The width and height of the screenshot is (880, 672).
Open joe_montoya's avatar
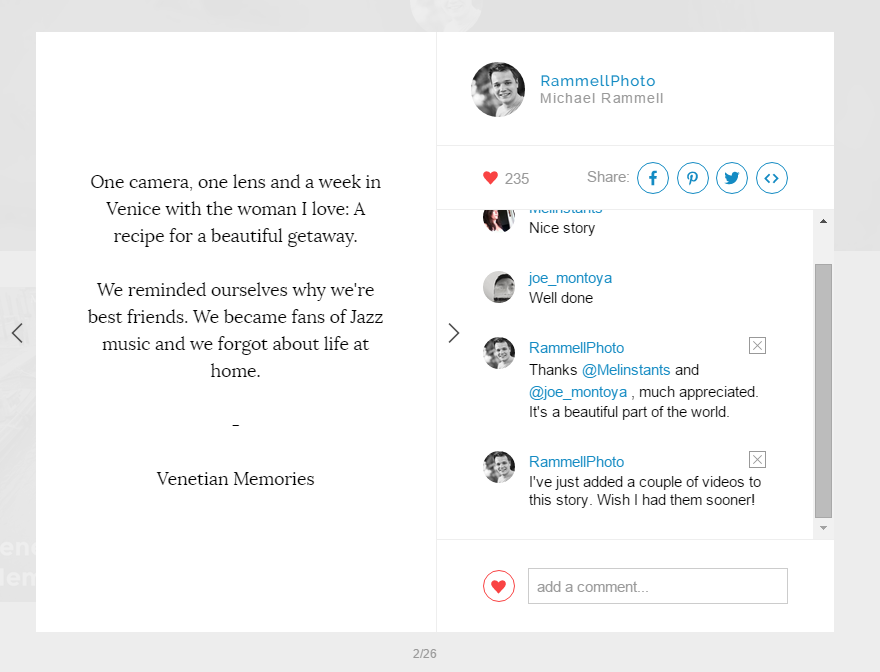tap(499, 287)
